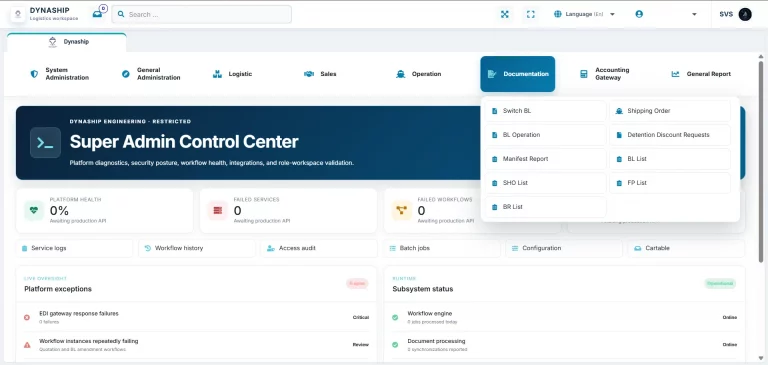Image resolution: width=768 pixels, height=365 pixels.
Task: Click the Failed Services server icon
Action: tap(218, 210)
